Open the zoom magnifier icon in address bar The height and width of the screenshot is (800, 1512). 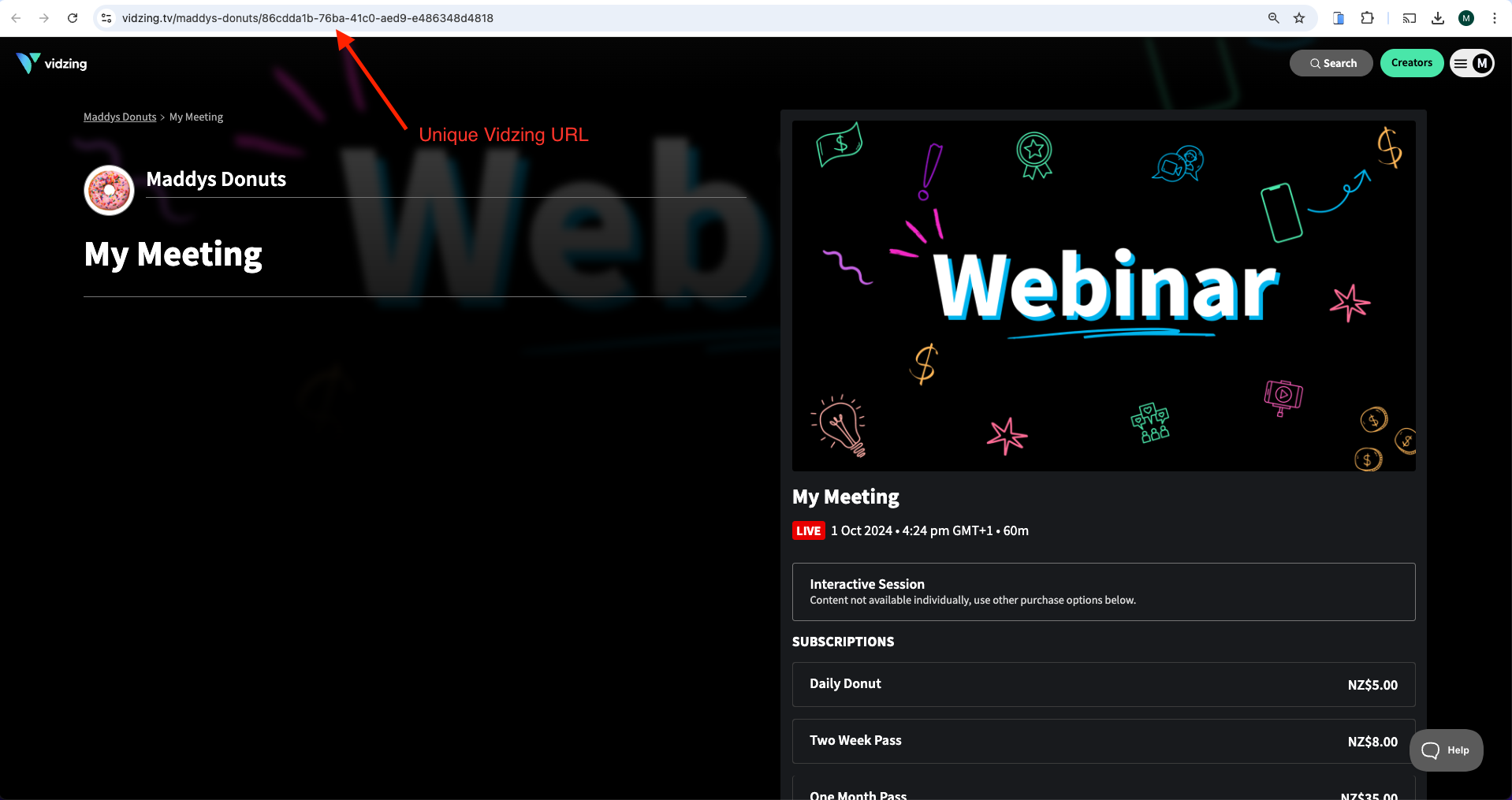click(1273, 18)
